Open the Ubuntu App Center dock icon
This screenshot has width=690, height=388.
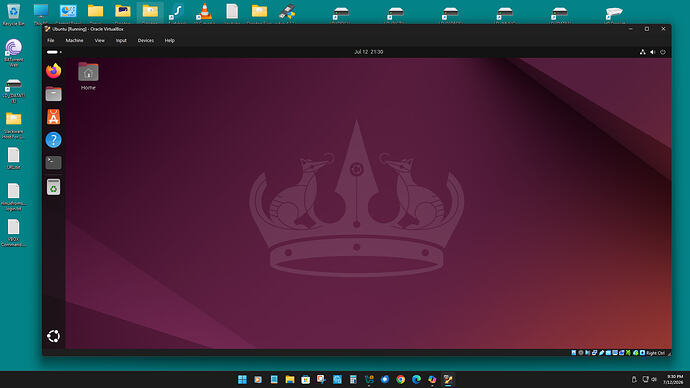point(53,117)
